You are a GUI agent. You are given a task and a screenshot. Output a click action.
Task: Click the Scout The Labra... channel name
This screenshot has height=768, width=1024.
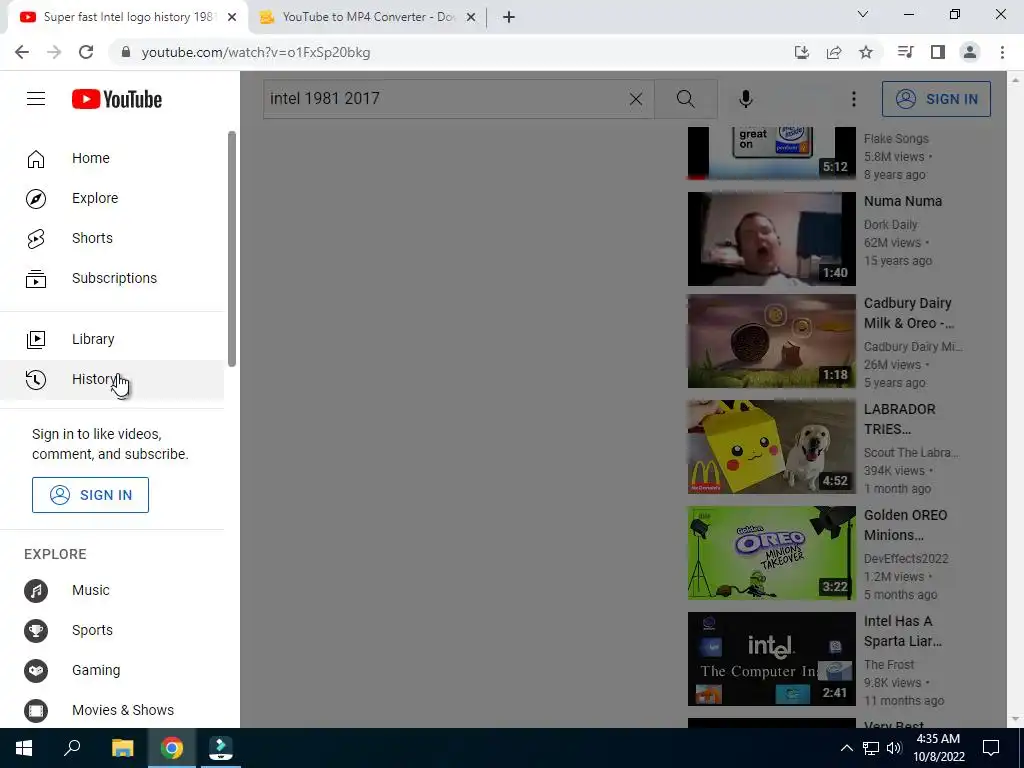click(911, 453)
